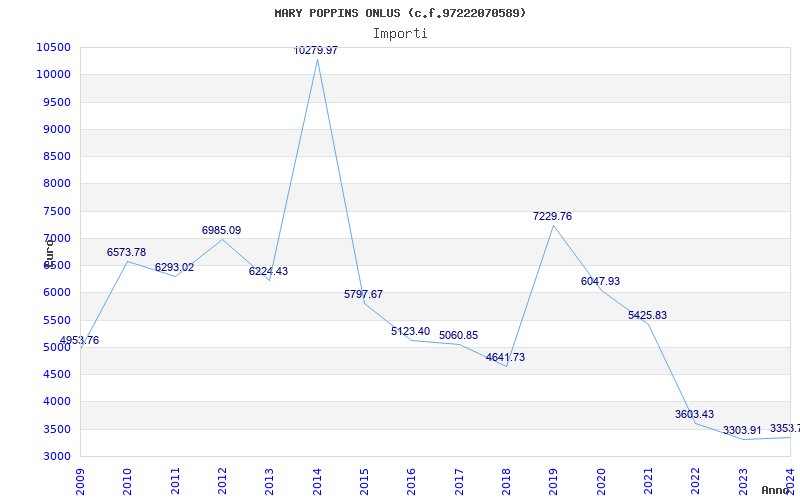
Task: Click the 5060.85 data label
Action: click(x=459, y=335)
